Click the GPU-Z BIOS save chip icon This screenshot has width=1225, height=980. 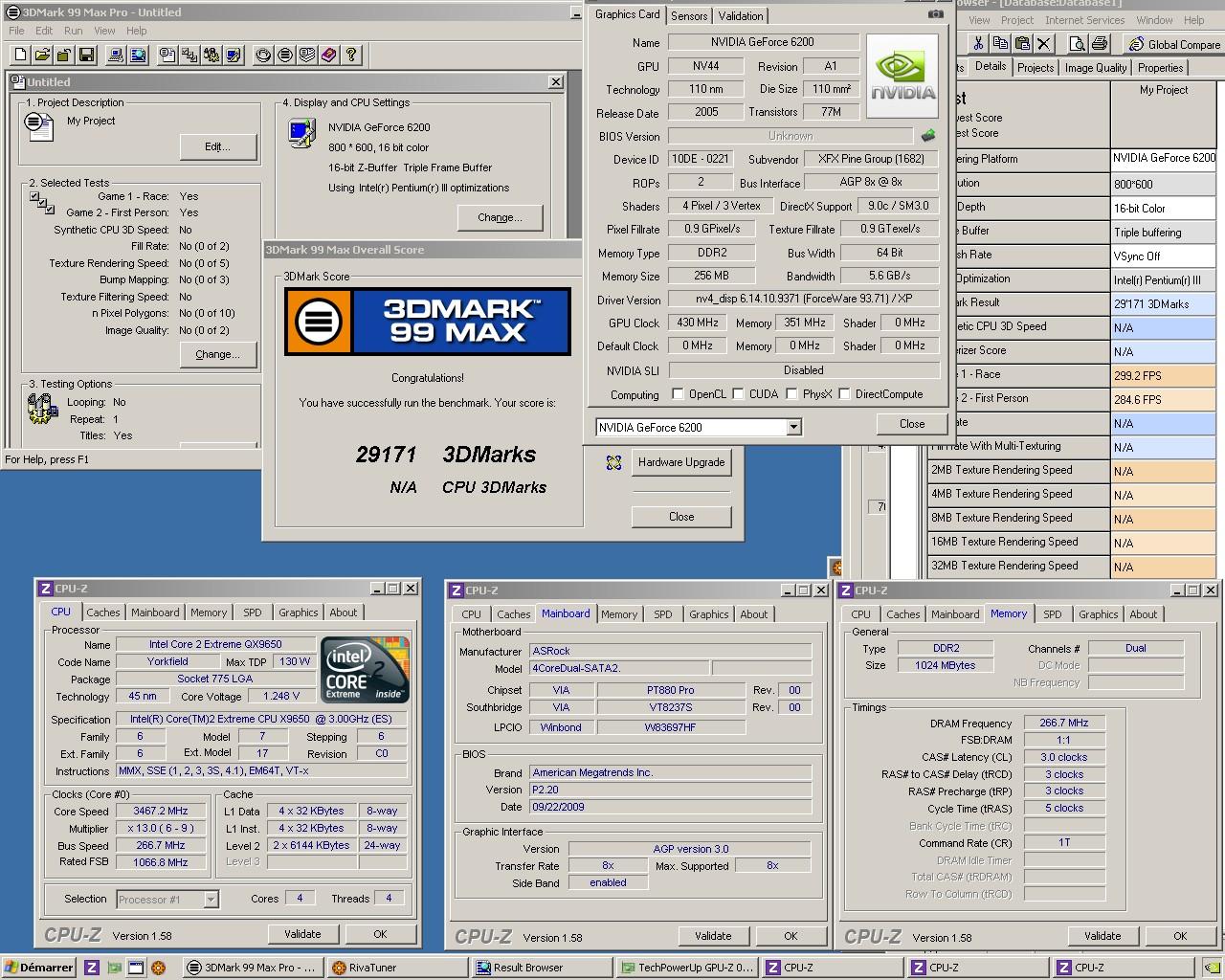click(x=927, y=136)
